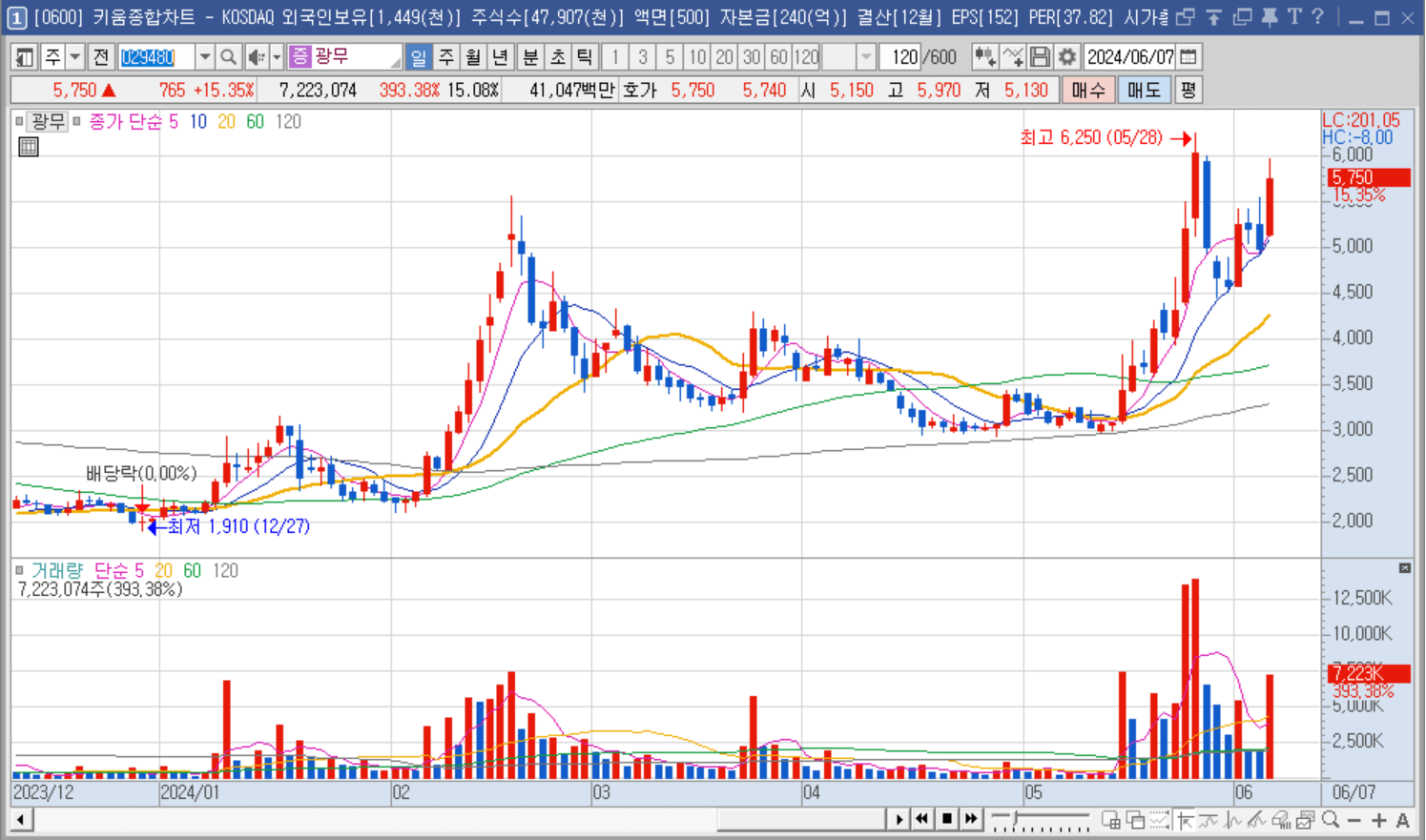Click the rewind double-arrow button
This screenshot has height=840, width=1426.
click(x=922, y=820)
